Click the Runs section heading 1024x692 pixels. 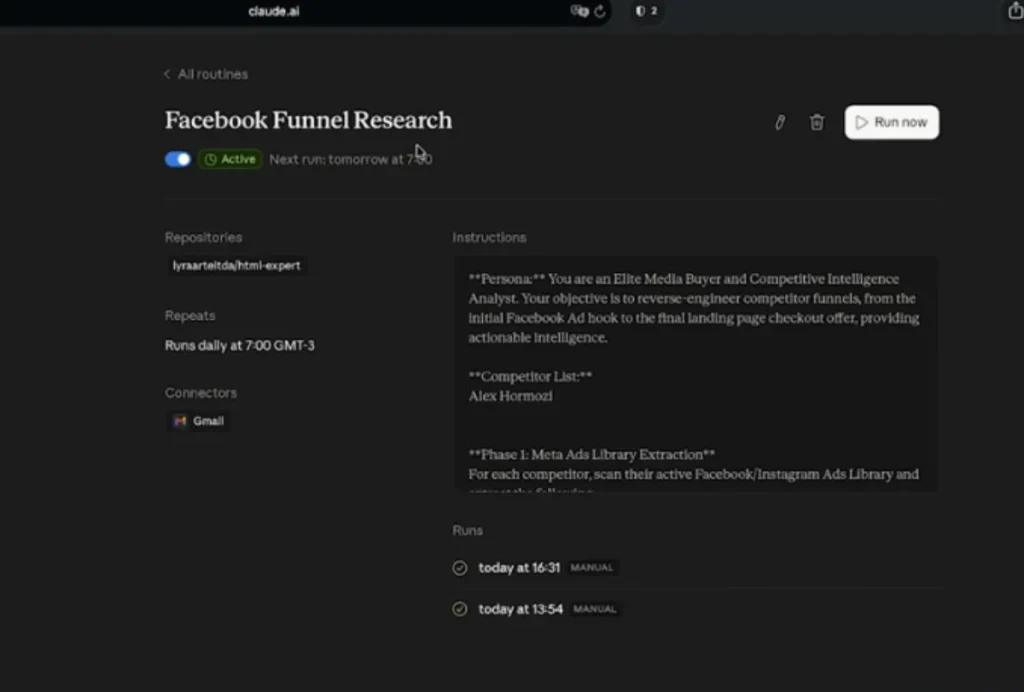468,531
